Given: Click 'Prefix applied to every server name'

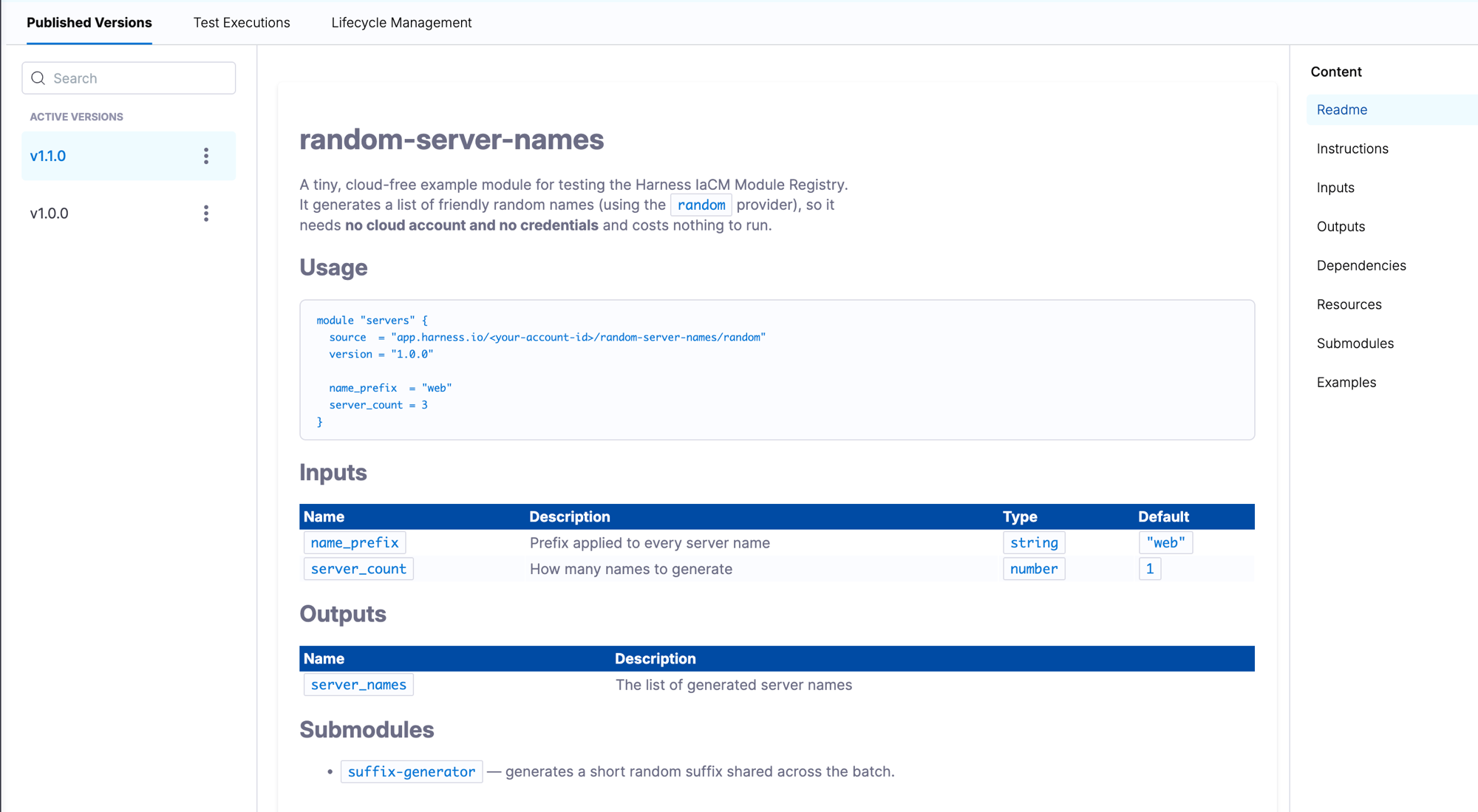Looking at the screenshot, I should coord(650,543).
